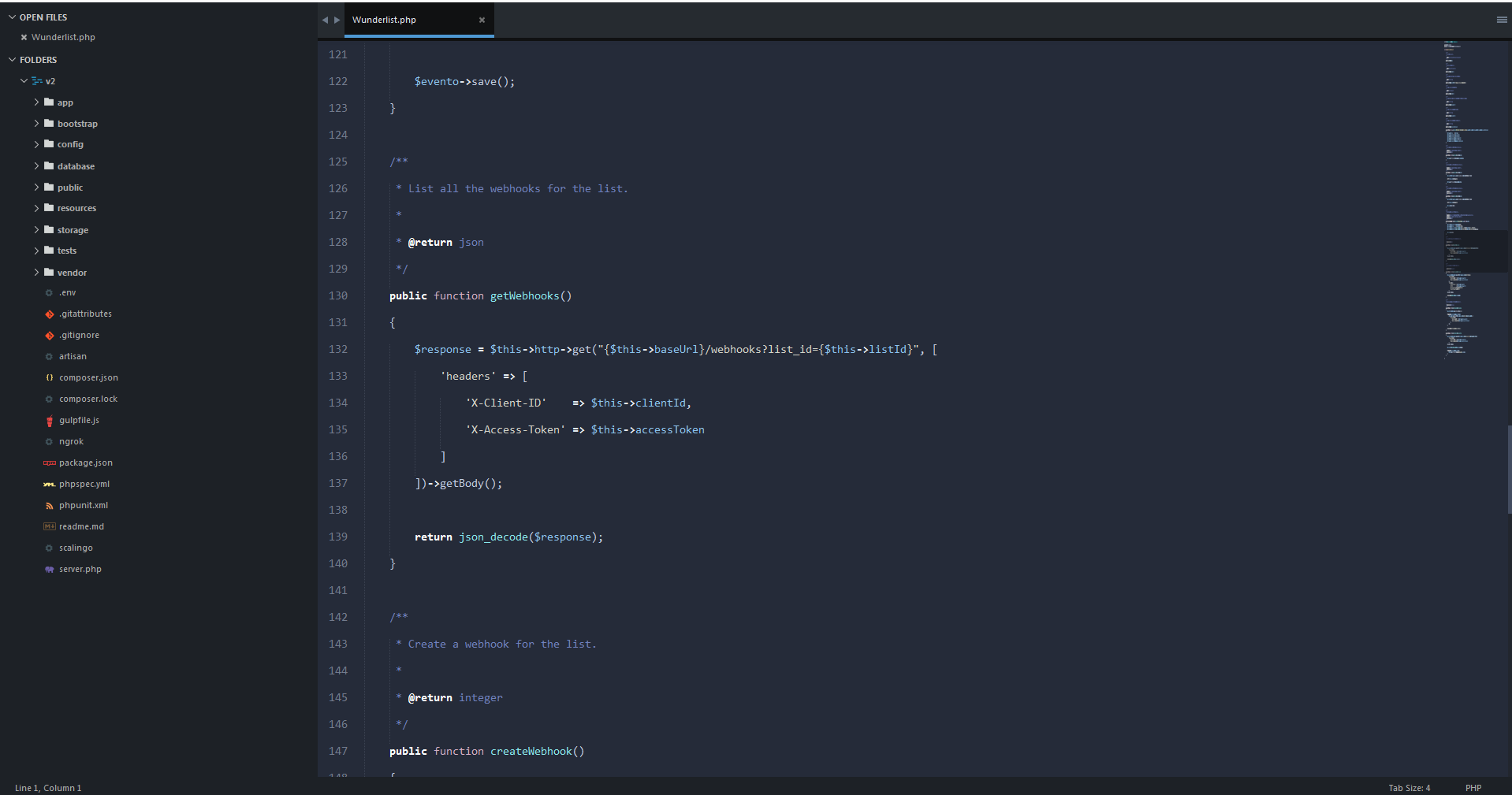Screen dimensions: 1512x795
Task: Expand the app folder
Action: 36,102
